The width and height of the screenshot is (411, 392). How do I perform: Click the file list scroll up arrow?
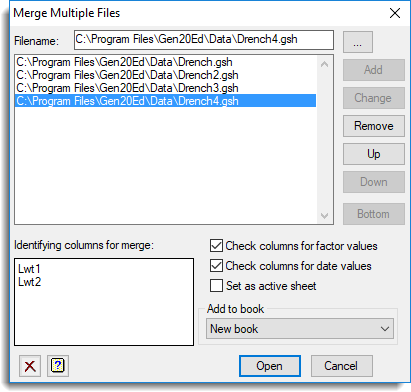point(324,64)
